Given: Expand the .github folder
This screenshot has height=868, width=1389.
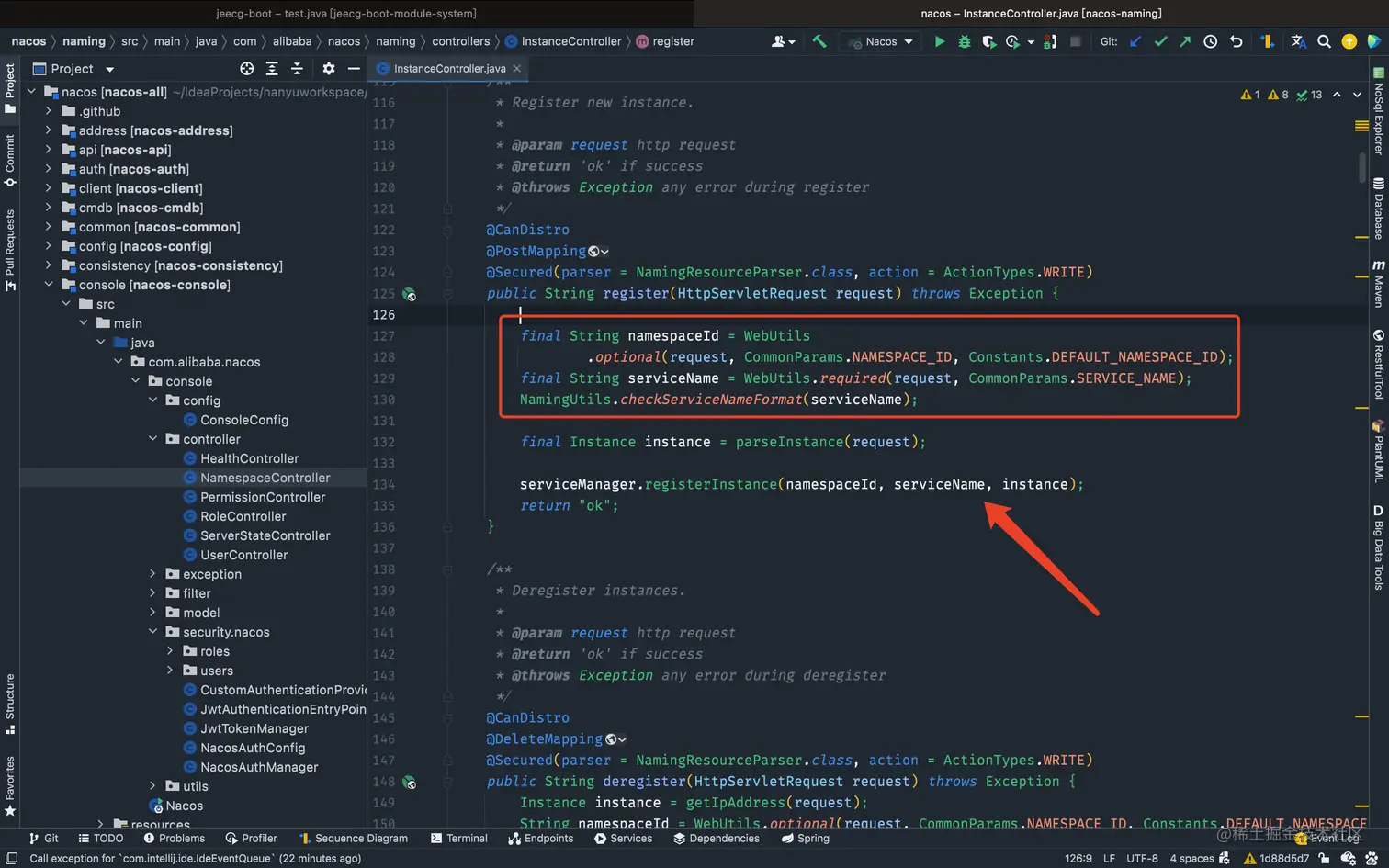Looking at the screenshot, I should [49, 111].
